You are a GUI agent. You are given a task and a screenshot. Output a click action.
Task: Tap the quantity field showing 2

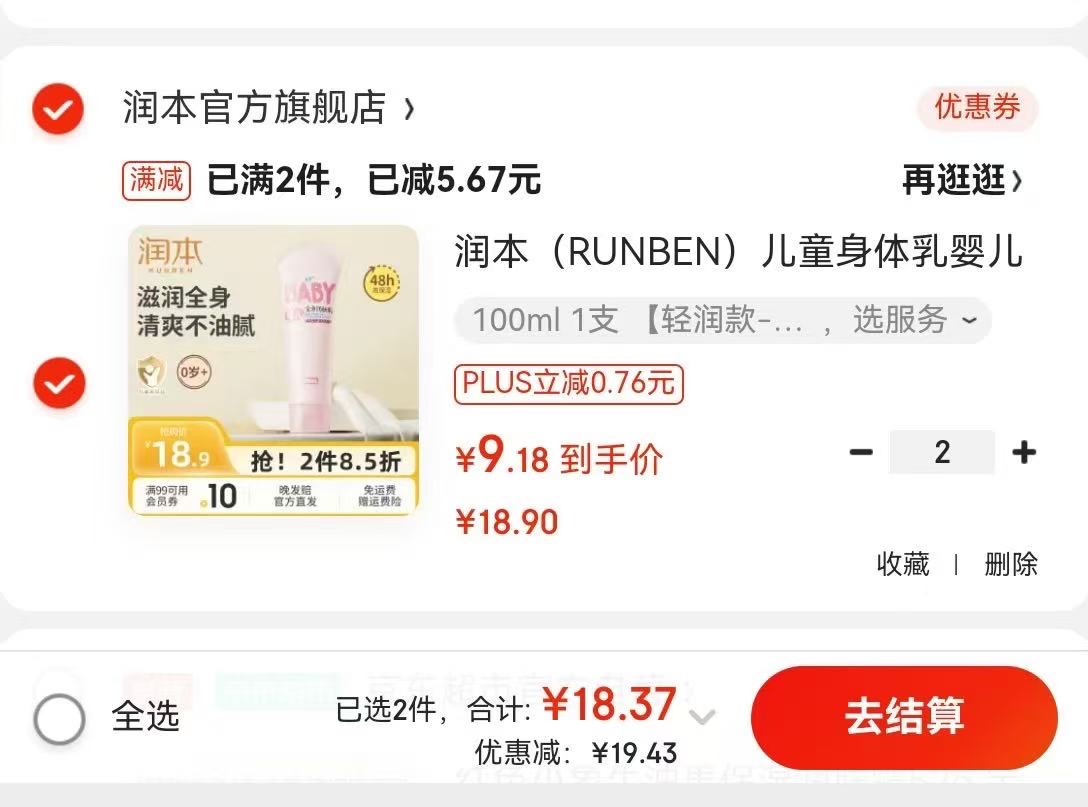(x=942, y=452)
